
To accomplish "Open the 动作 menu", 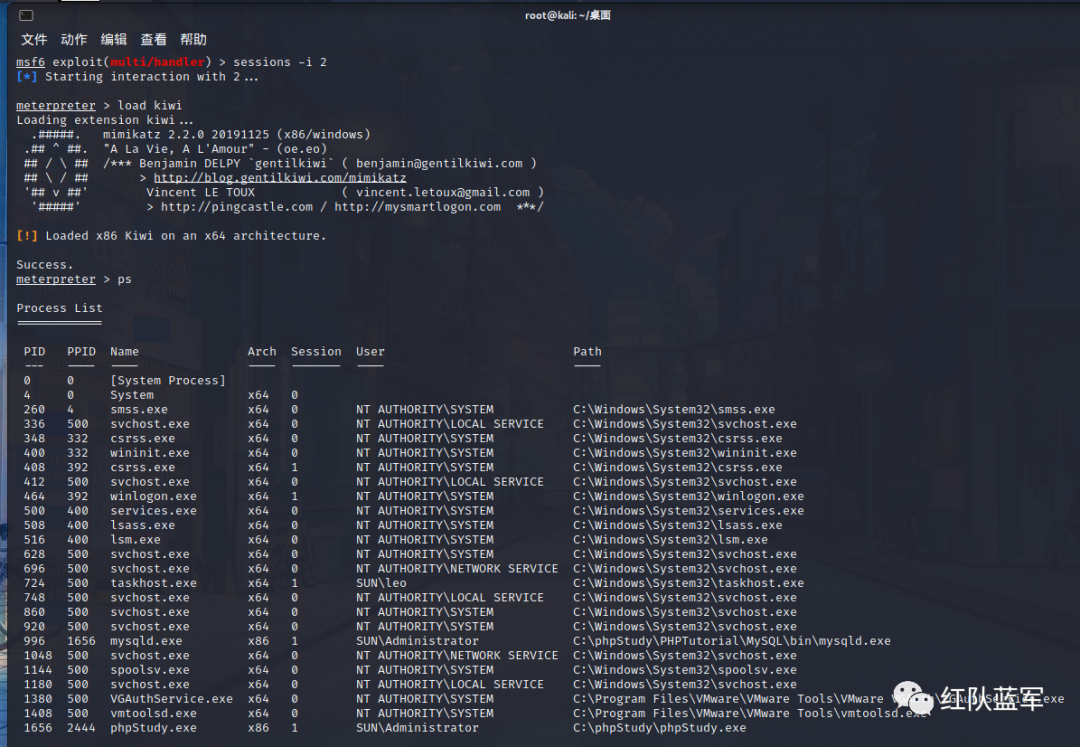I will [x=74, y=39].
